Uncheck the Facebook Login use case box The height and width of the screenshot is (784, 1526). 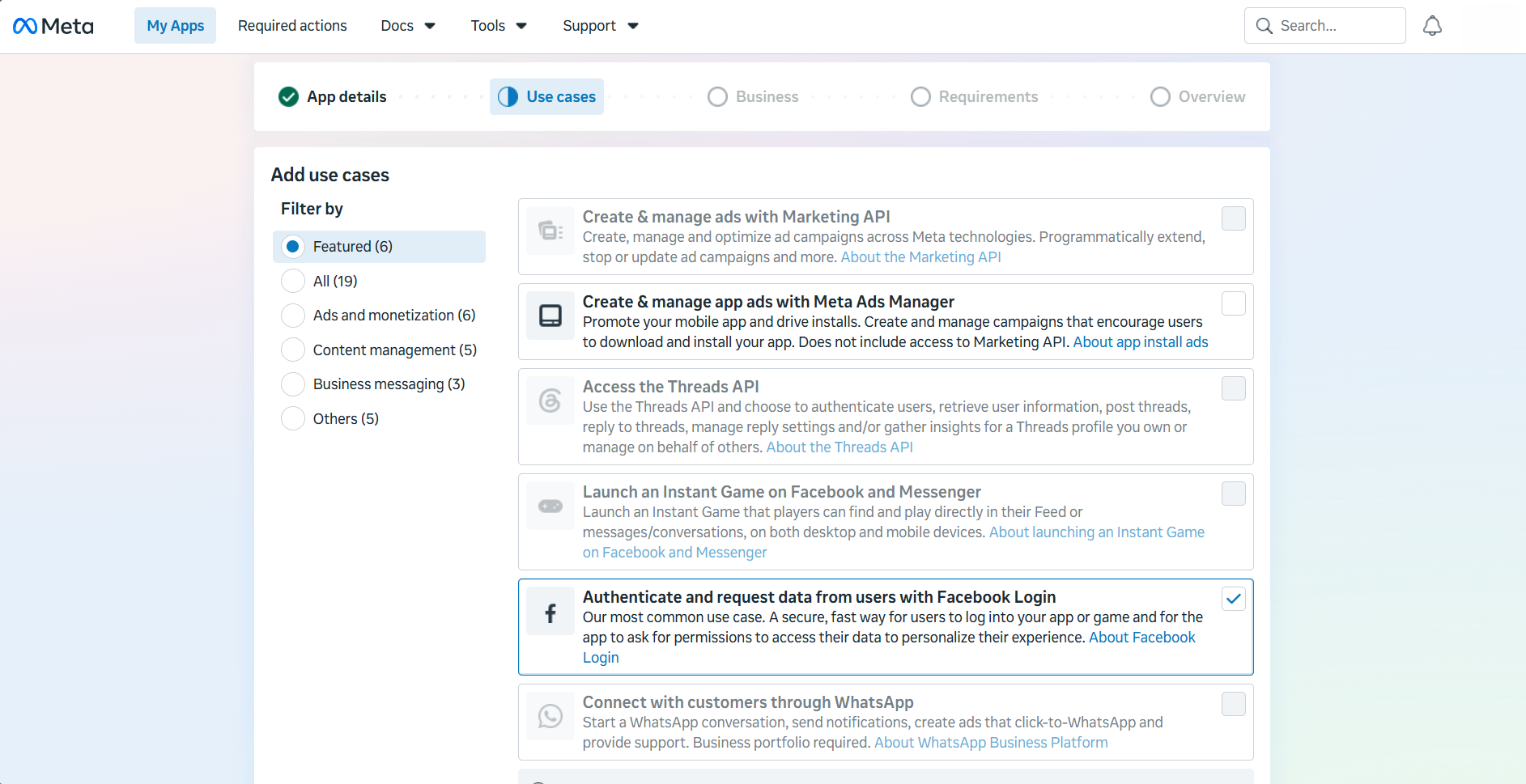[x=1234, y=599]
